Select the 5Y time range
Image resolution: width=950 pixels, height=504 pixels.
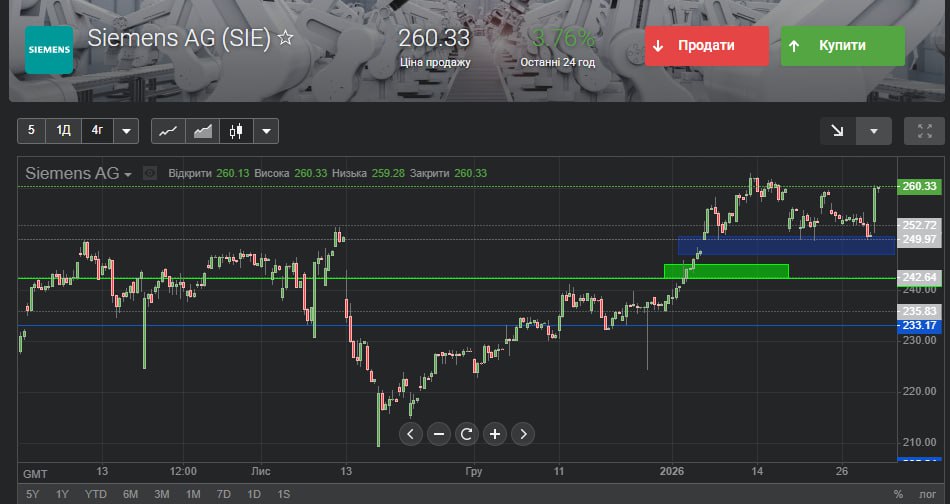[33, 494]
